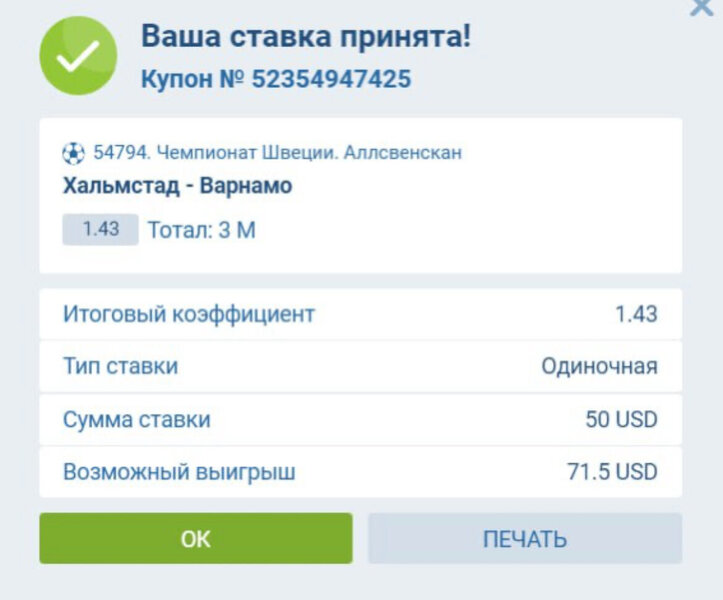Click the Сумма ставки row label
The width and height of the screenshot is (723, 600).
tap(137, 419)
